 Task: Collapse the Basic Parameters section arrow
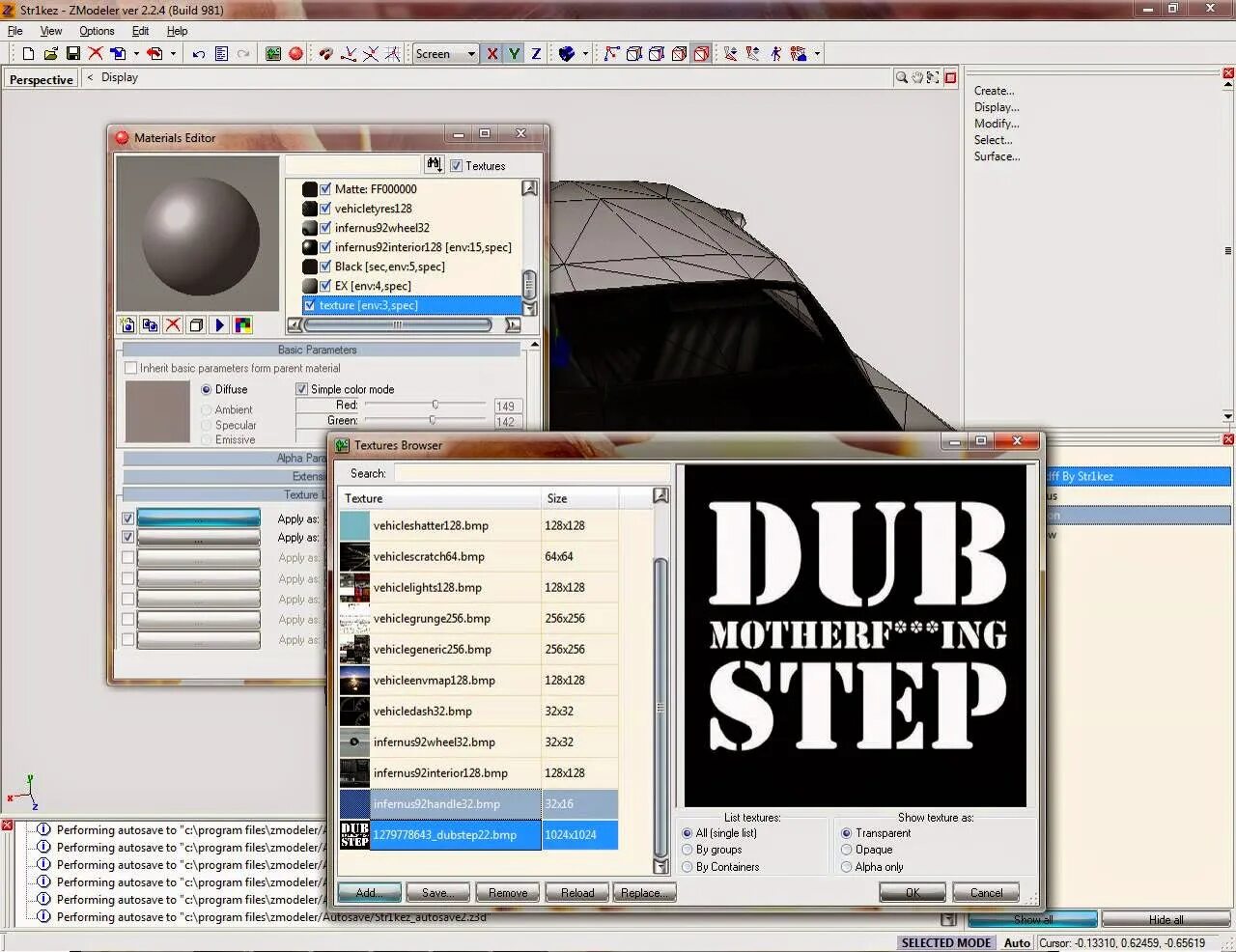click(534, 345)
